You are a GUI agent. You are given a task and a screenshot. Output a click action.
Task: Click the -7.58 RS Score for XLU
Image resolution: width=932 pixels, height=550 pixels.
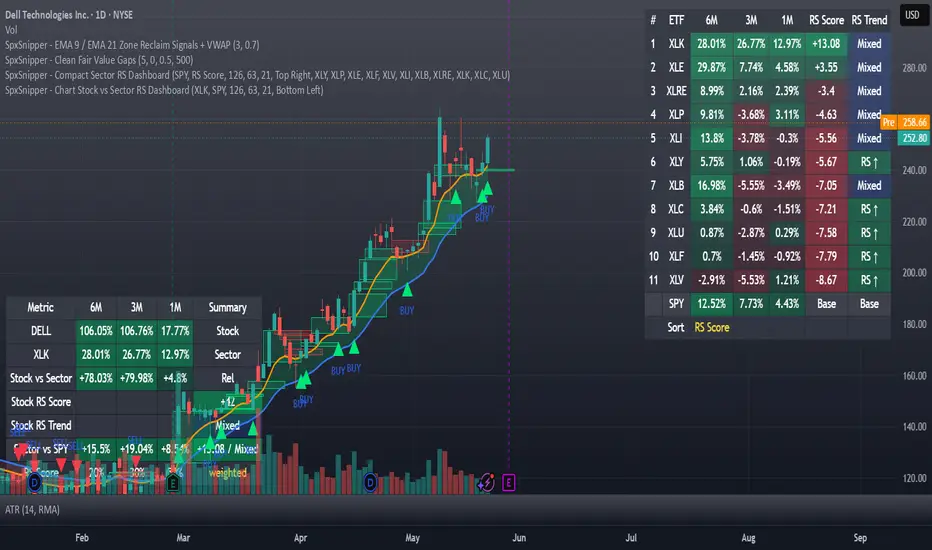826,232
